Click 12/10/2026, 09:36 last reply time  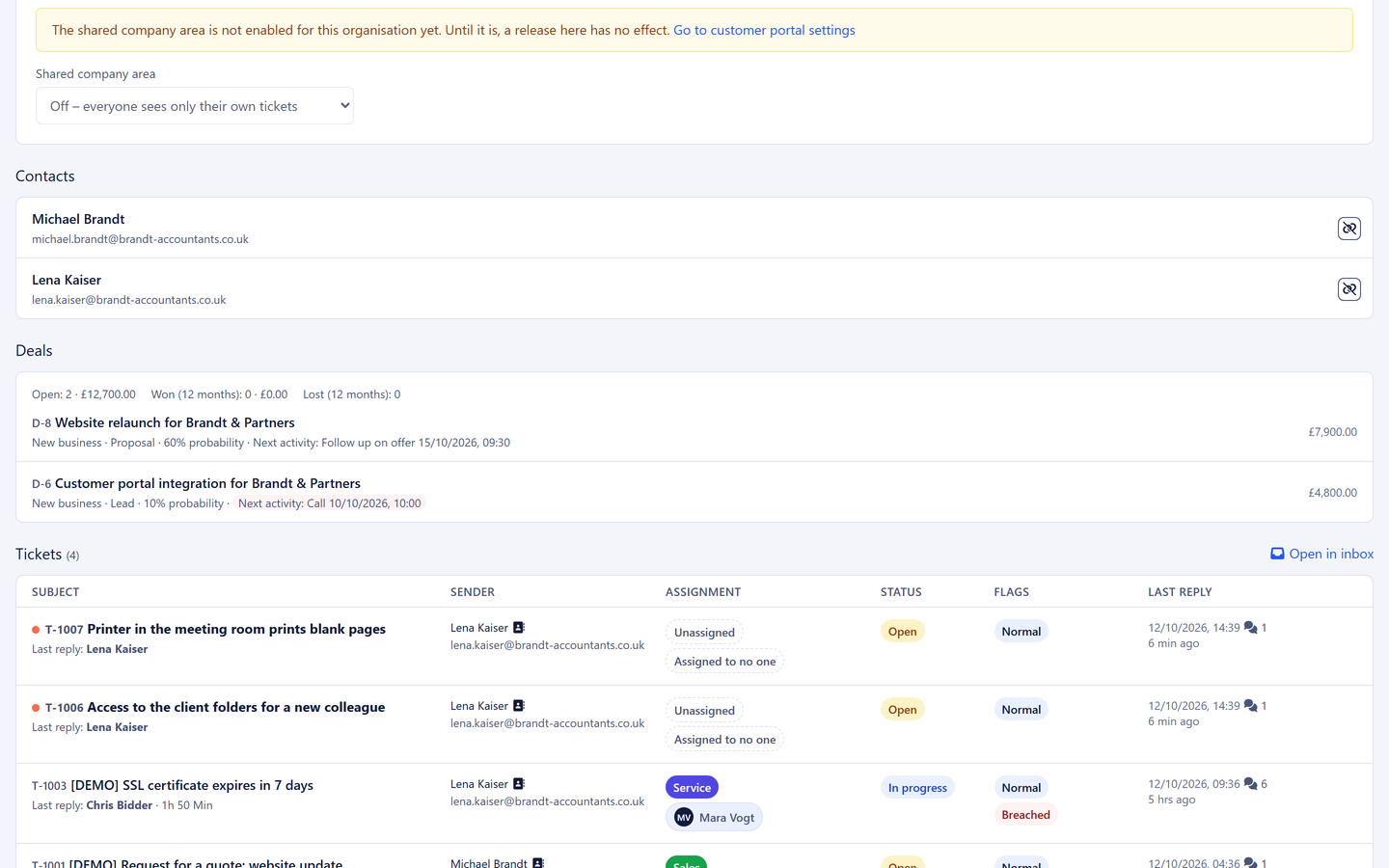pyautogui.click(x=1194, y=784)
